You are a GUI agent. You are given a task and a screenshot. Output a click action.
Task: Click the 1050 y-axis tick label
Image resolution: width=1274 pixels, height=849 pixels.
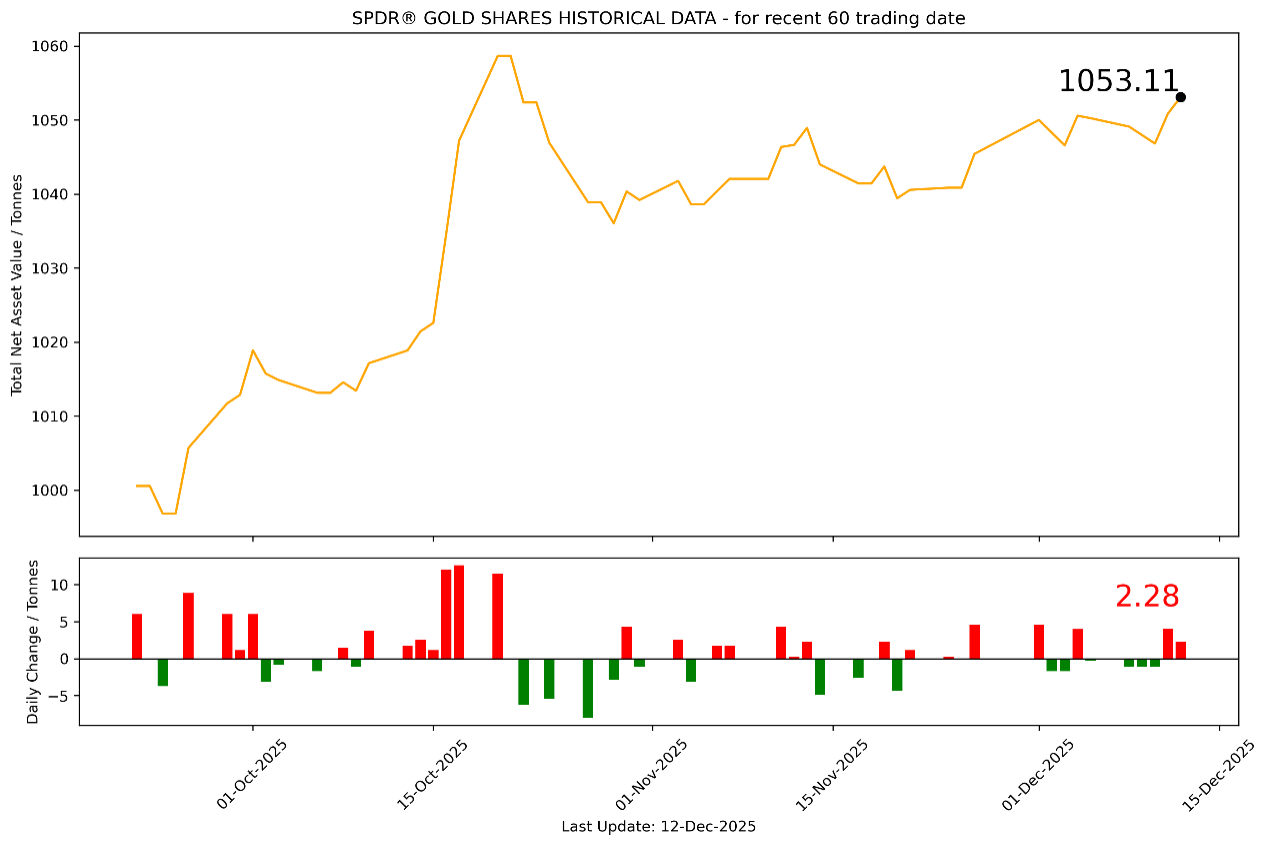click(51, 121)
